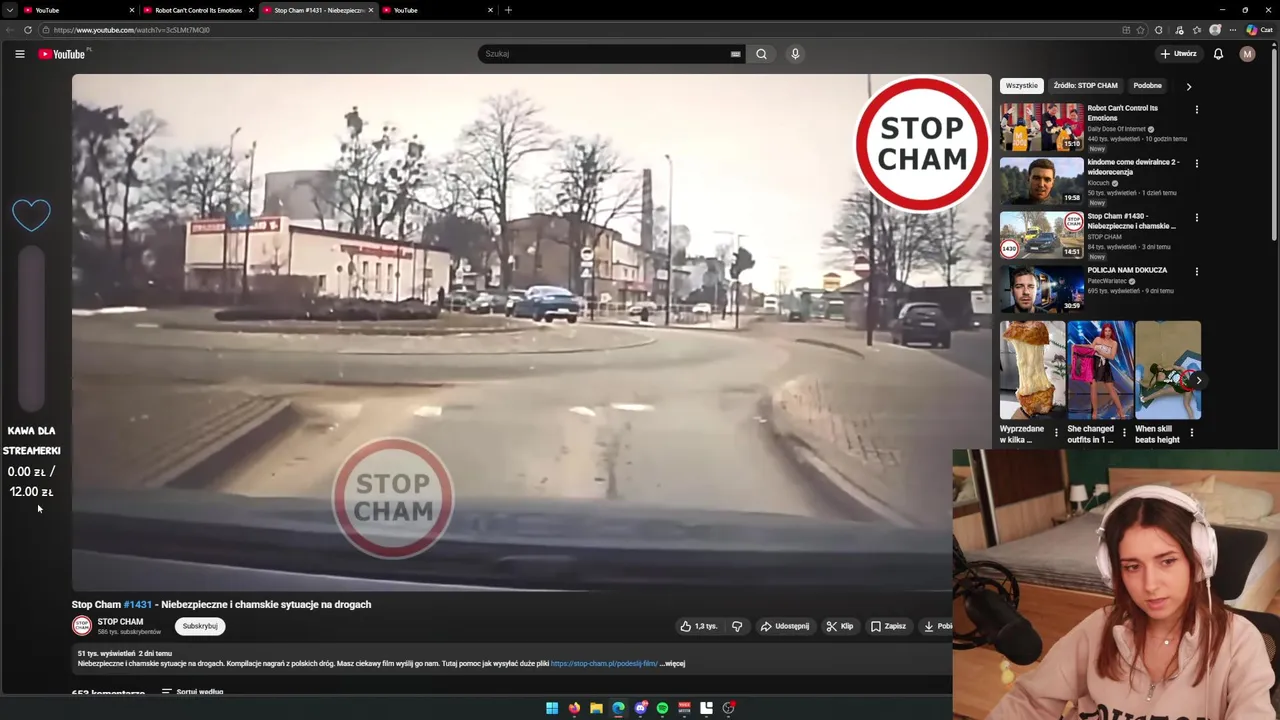This screenshot has width=1280, height=720.
Task: Like the video with thumbs up
Action: tap(699, 626)
